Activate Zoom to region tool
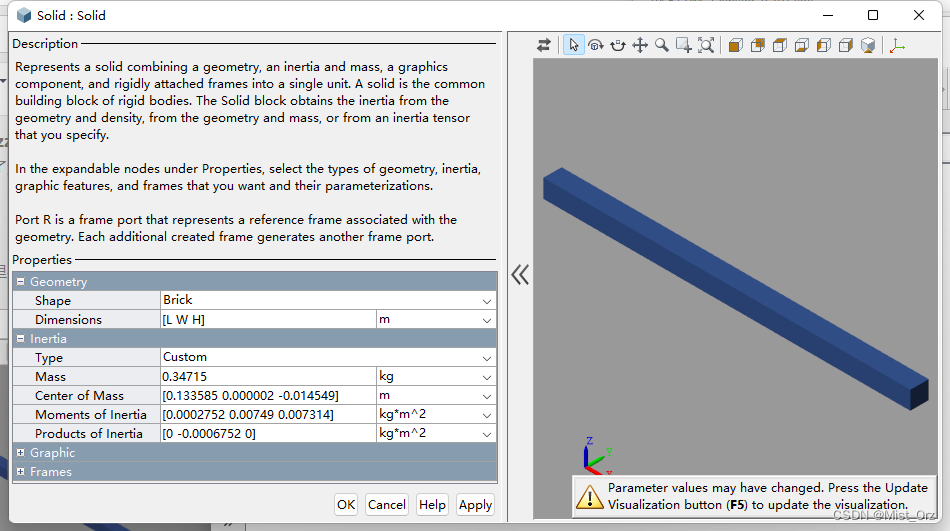 pyautogui.click(x=683, y=45)
